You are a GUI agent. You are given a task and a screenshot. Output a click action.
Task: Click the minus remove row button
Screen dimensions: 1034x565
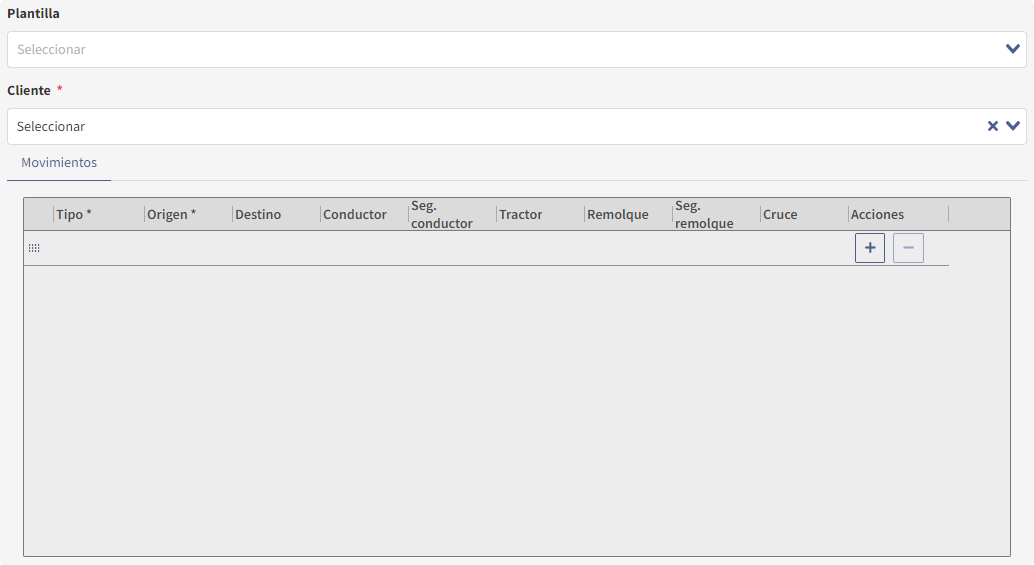pyautogui.click(x=908, y=248)
